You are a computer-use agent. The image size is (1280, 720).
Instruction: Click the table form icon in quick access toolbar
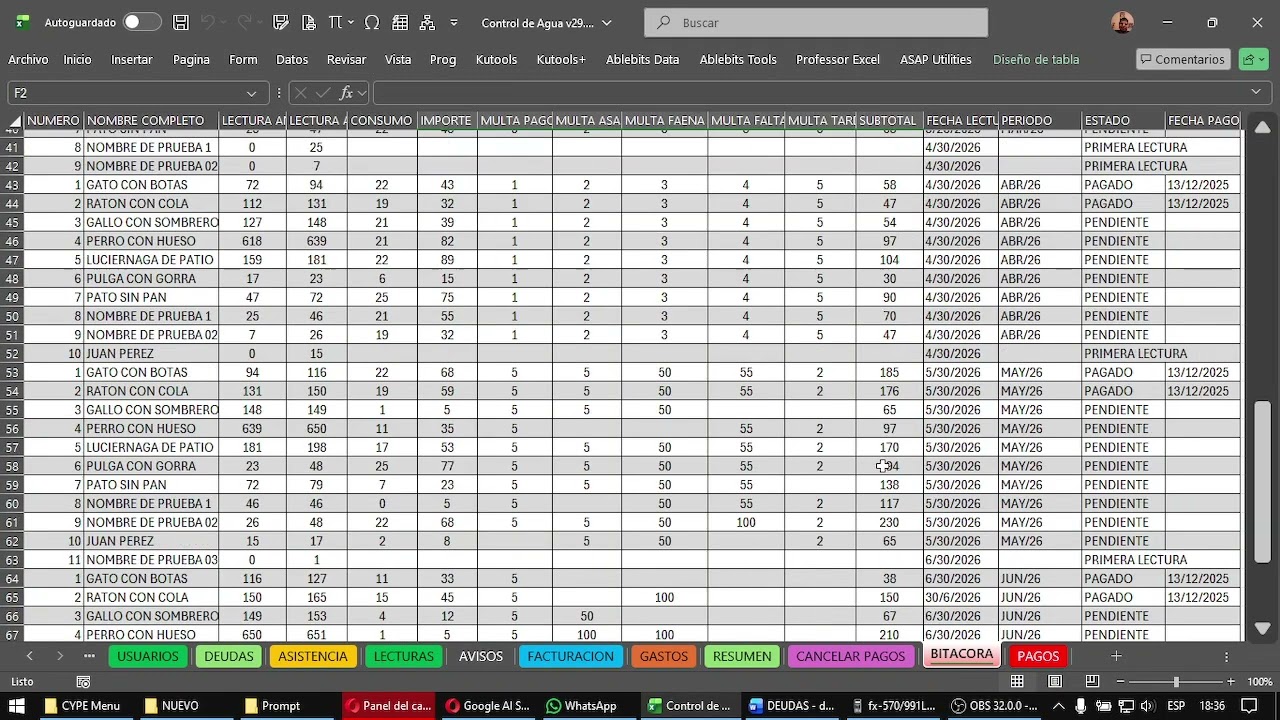coord(400,22)
